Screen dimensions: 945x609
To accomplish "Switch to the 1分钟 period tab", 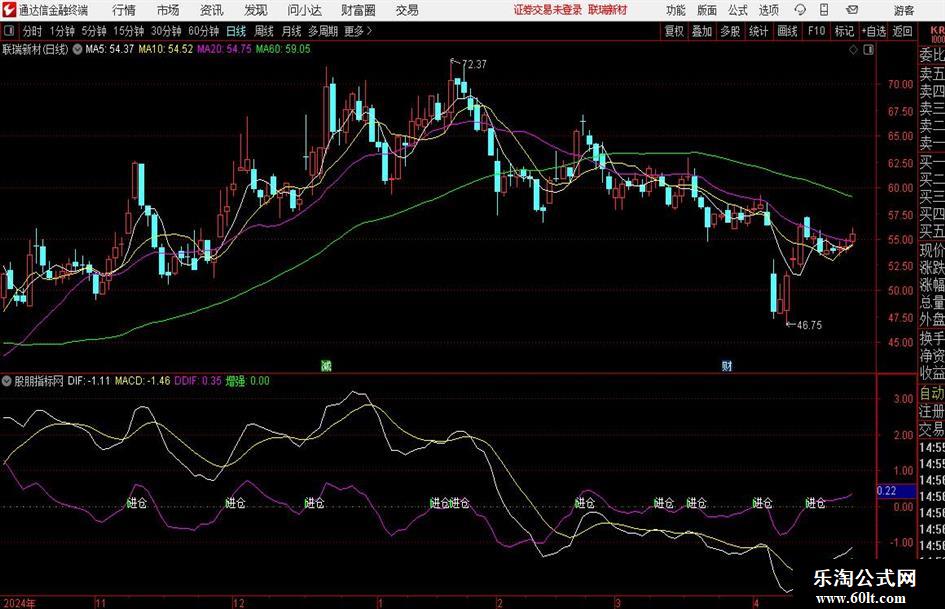I will 62,31.
